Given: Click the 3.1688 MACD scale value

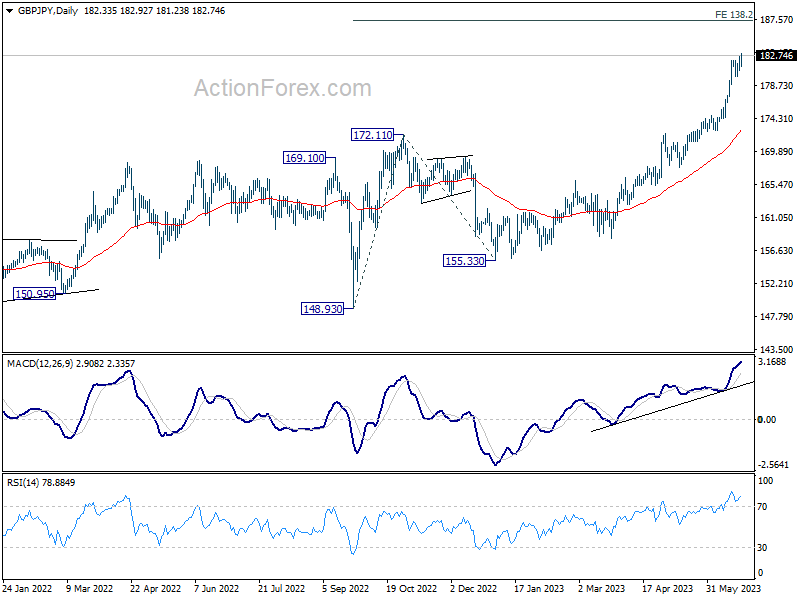Looking at the screenshot, I should click(774, 363).
